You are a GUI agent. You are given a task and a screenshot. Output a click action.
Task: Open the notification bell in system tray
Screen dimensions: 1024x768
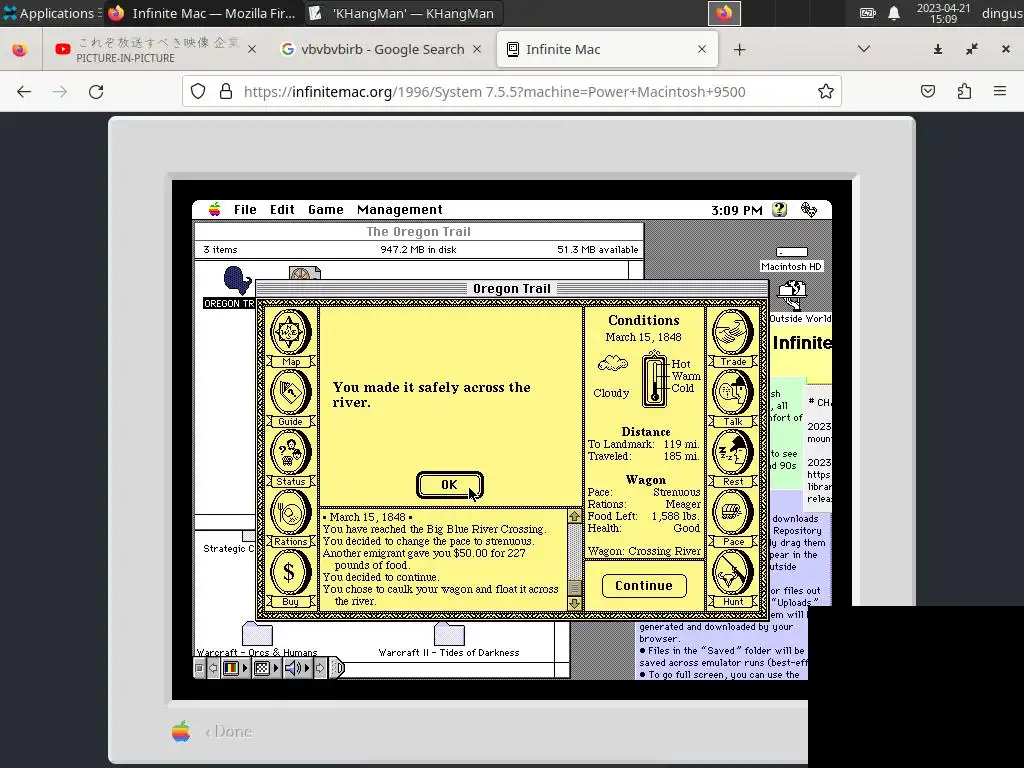(894, 13)
